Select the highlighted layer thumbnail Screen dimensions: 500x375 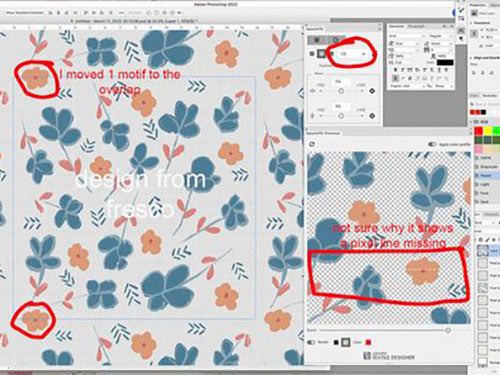(x=483, y=250)
